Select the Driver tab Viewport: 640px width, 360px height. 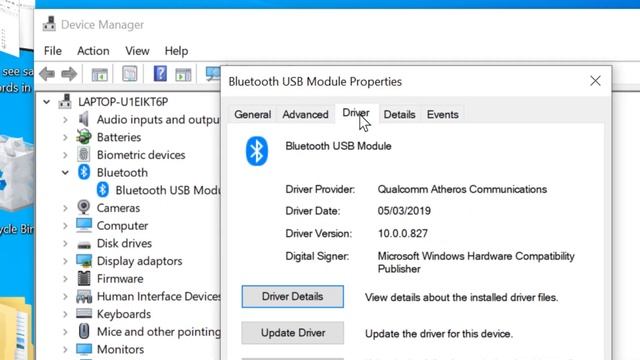point(356,113)
